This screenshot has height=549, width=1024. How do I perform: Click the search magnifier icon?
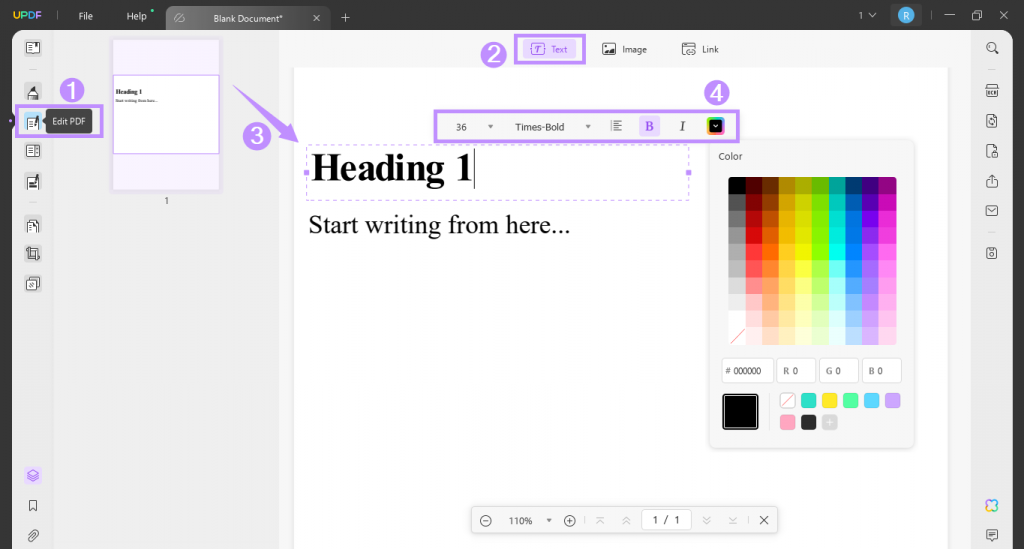[992, 48]
